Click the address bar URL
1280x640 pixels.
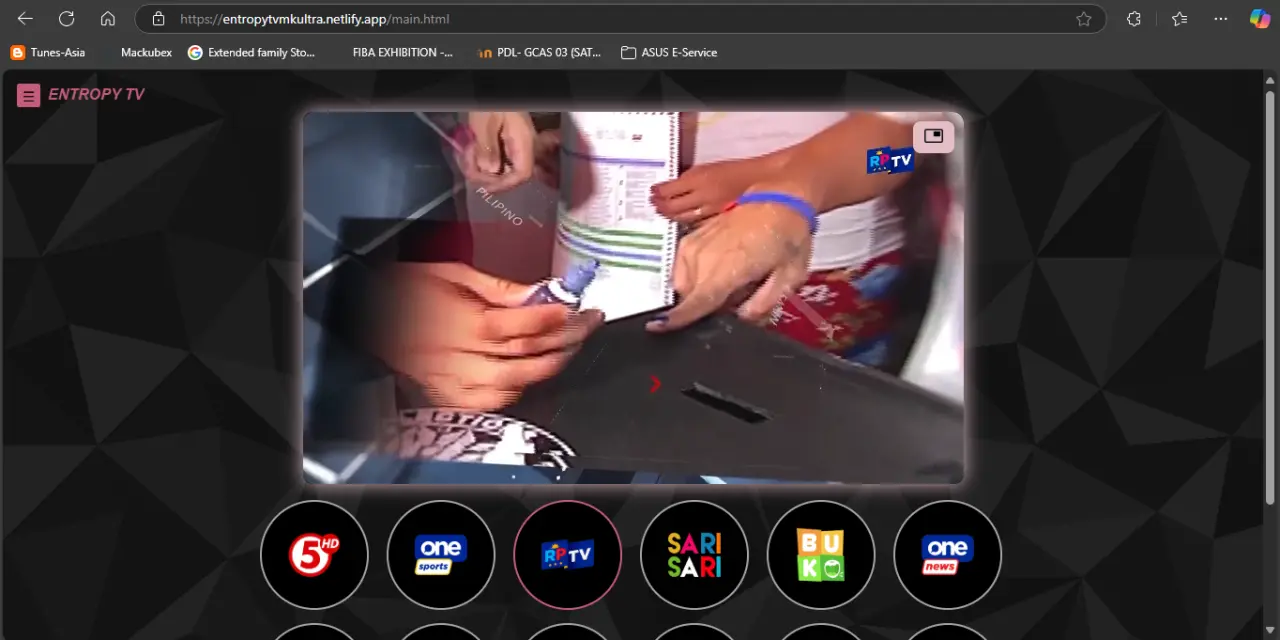point(314,19)
